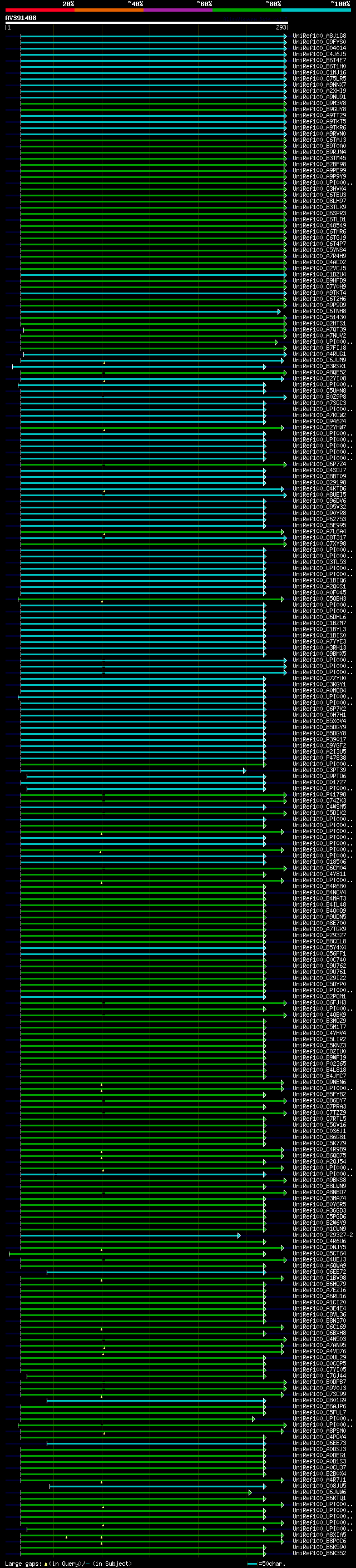Select label UniRef100_B2BF98
This screenshot has height=1568, width=356.
pos(319,164)
